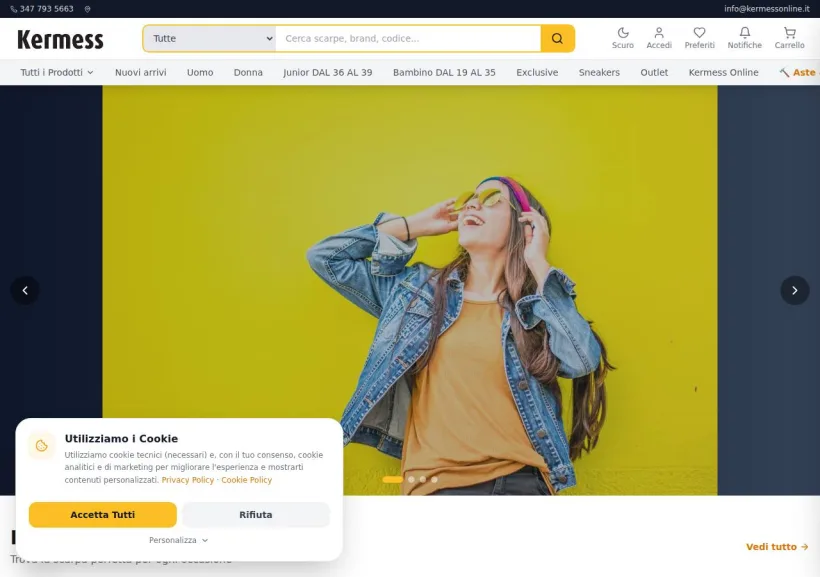Click the phone number 347 793 5663
Viewport: 820px width, 577px height.
tap(42, 9)
